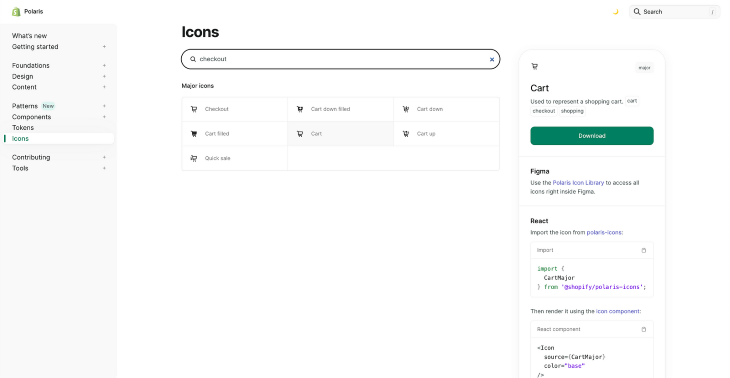Select the Cart down filled icon
730x378 pixels.
pos(340,109)
